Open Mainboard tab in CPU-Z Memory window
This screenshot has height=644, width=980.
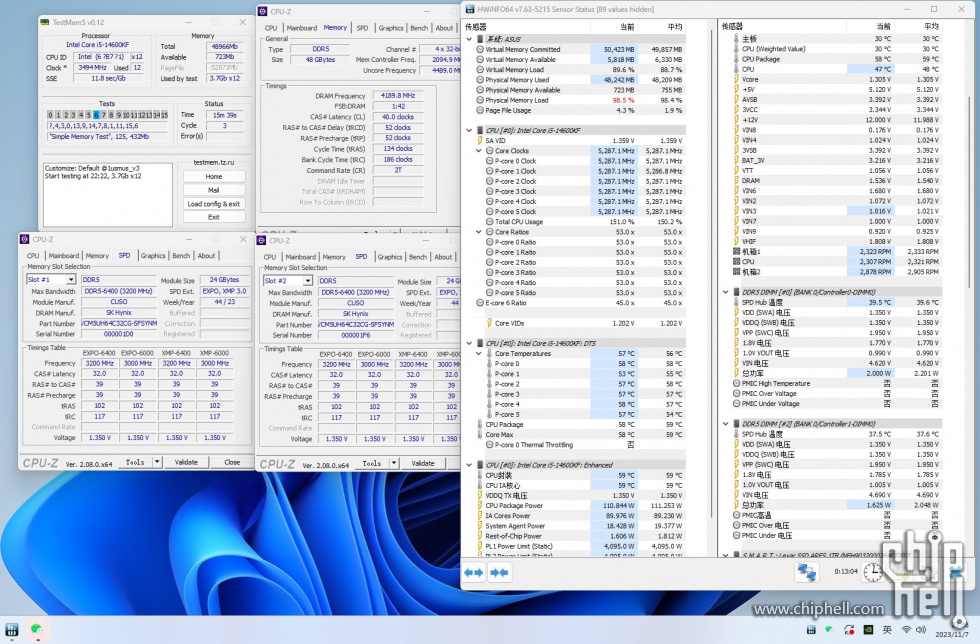point(301,28)
